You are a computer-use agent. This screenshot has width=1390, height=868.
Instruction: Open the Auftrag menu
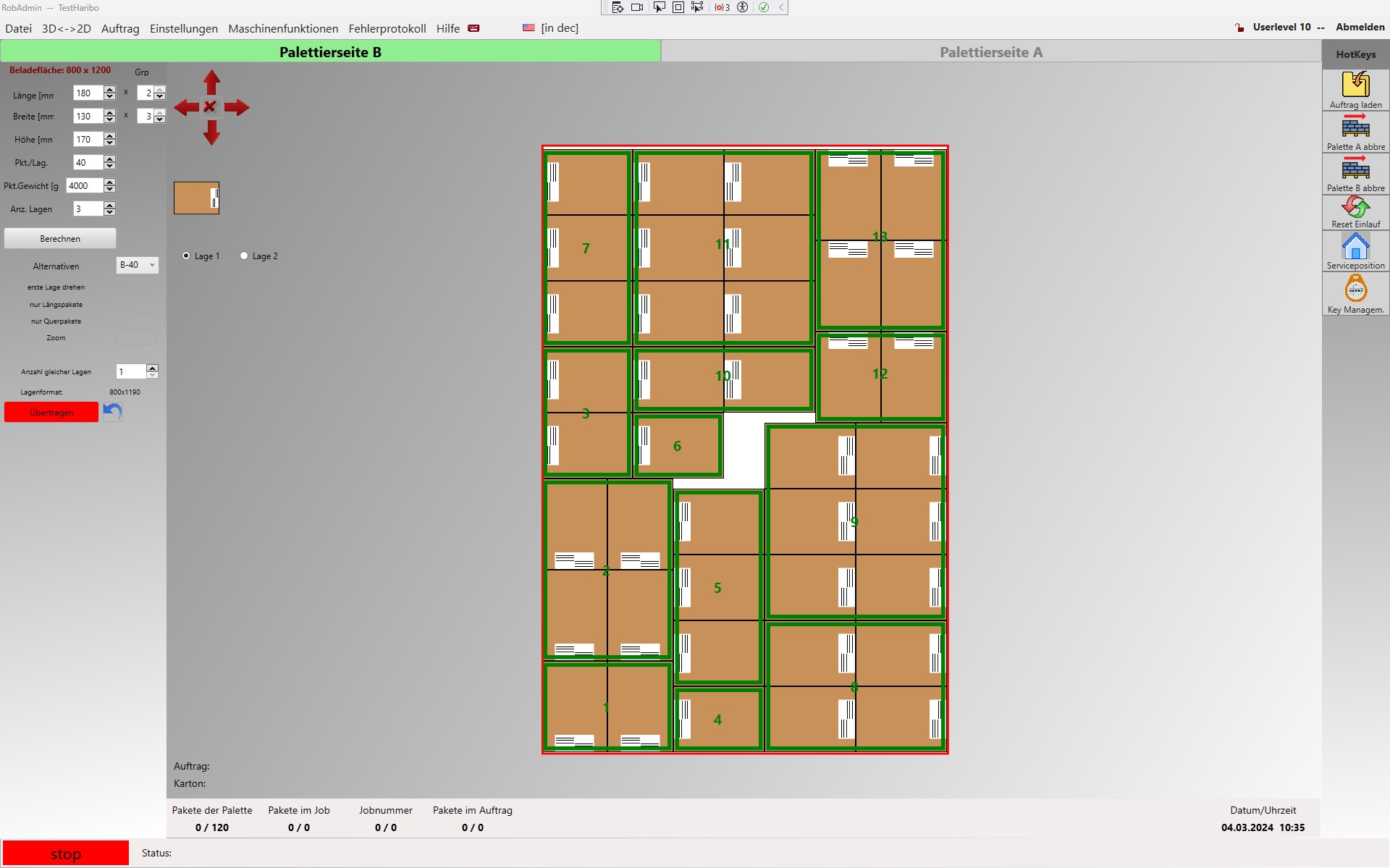pyautogui.click(x=120, y=28)
